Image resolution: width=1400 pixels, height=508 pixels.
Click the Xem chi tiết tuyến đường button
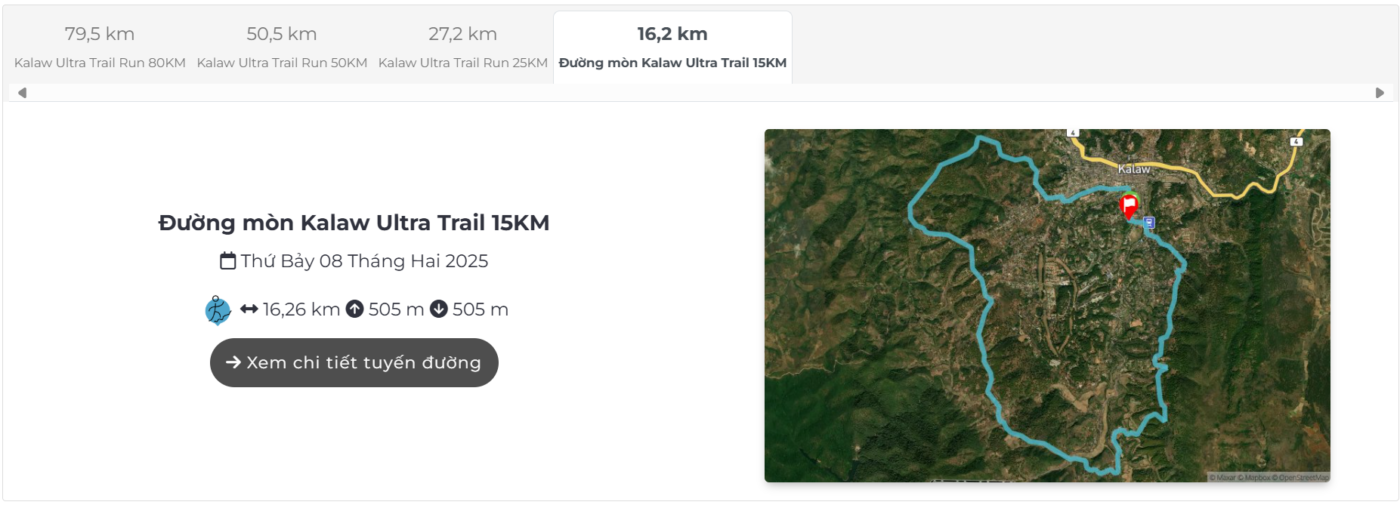[x=354, y=363]
